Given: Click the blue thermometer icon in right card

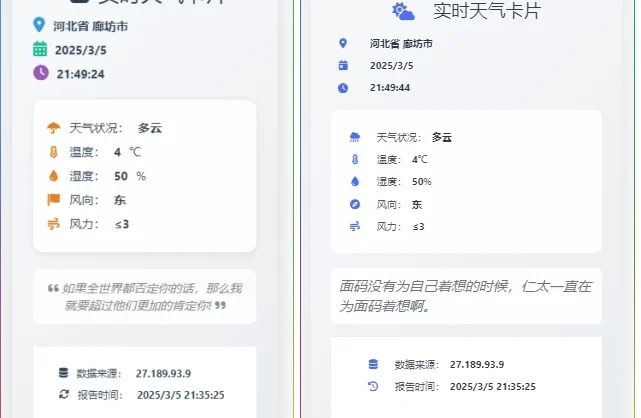Looking at the screenshot, I should pos(355,159).
